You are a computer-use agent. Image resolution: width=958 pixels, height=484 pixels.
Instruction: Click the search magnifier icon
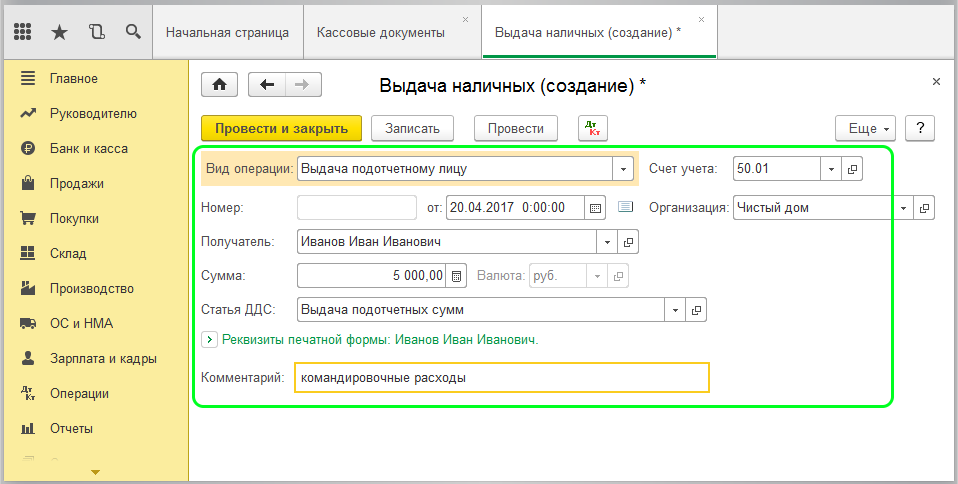(133, 32)
